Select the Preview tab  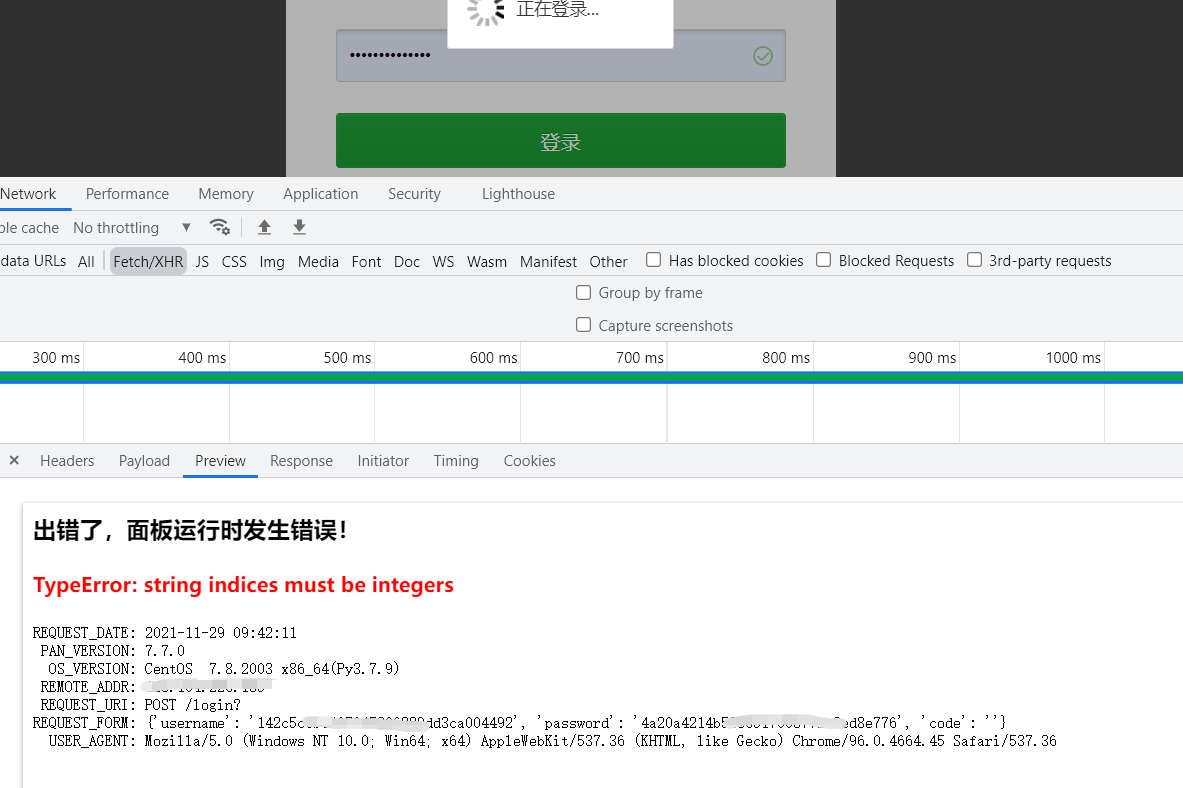coord(220,460)
